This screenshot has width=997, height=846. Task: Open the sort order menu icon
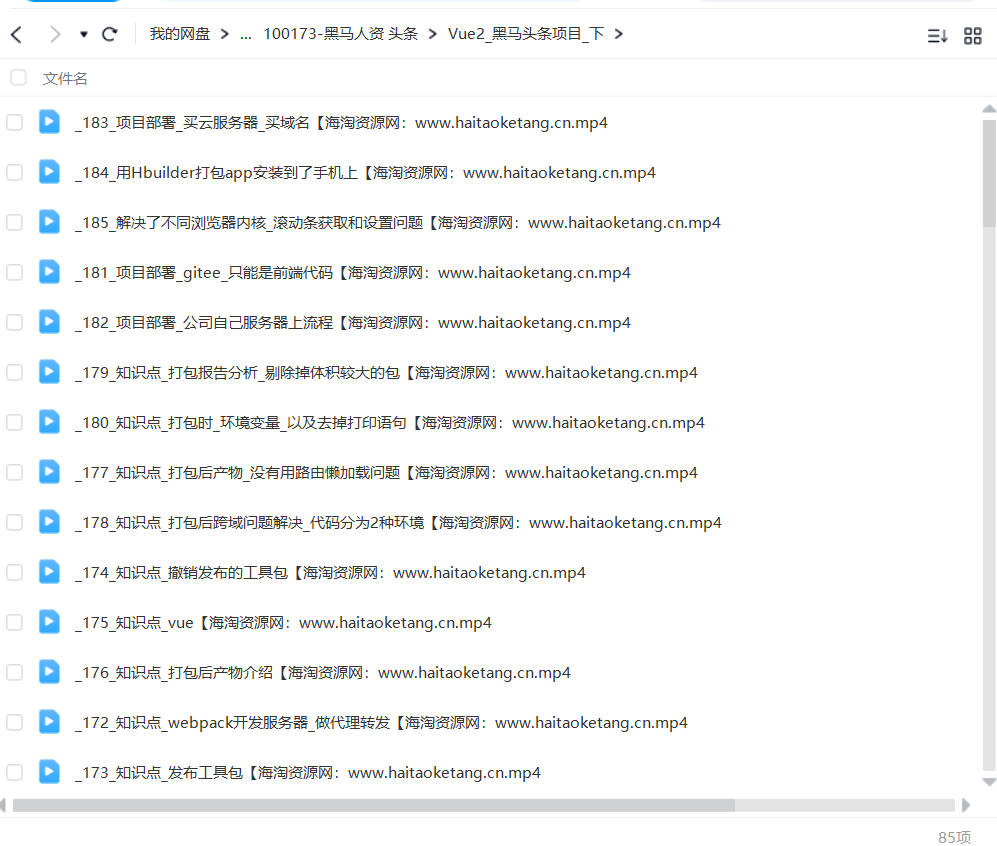click(x=937, y=36)
